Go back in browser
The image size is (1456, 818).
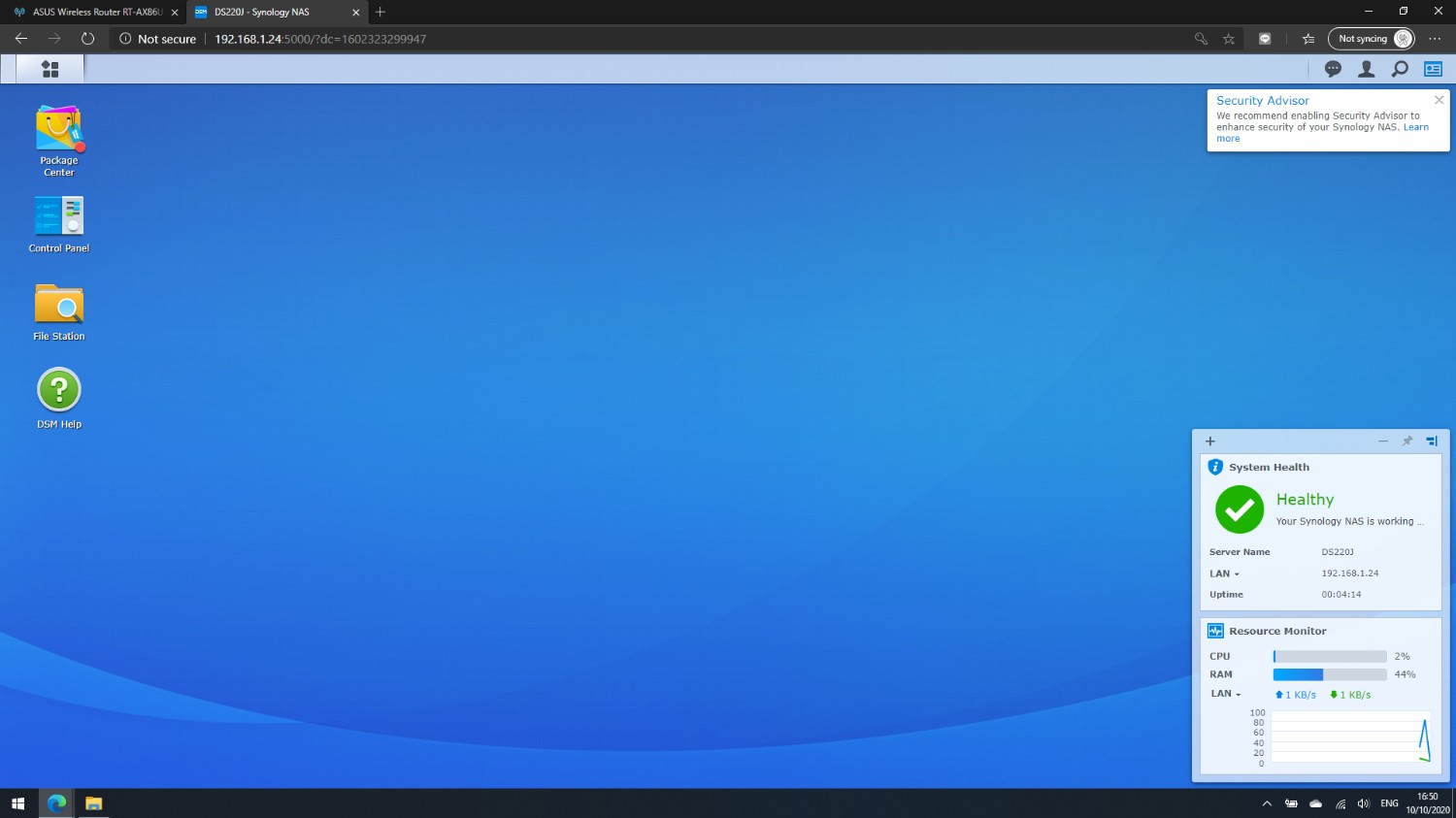click(21, 39)
